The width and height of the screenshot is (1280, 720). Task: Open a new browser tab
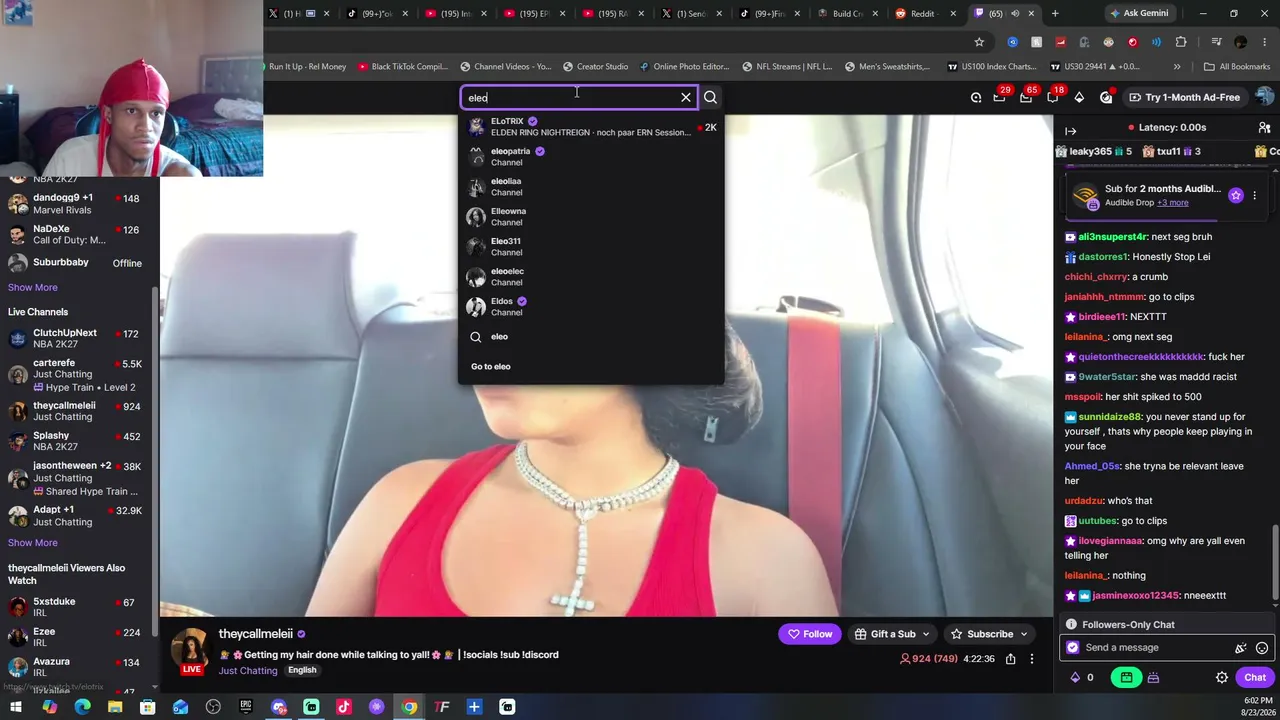coord(1055,13)
